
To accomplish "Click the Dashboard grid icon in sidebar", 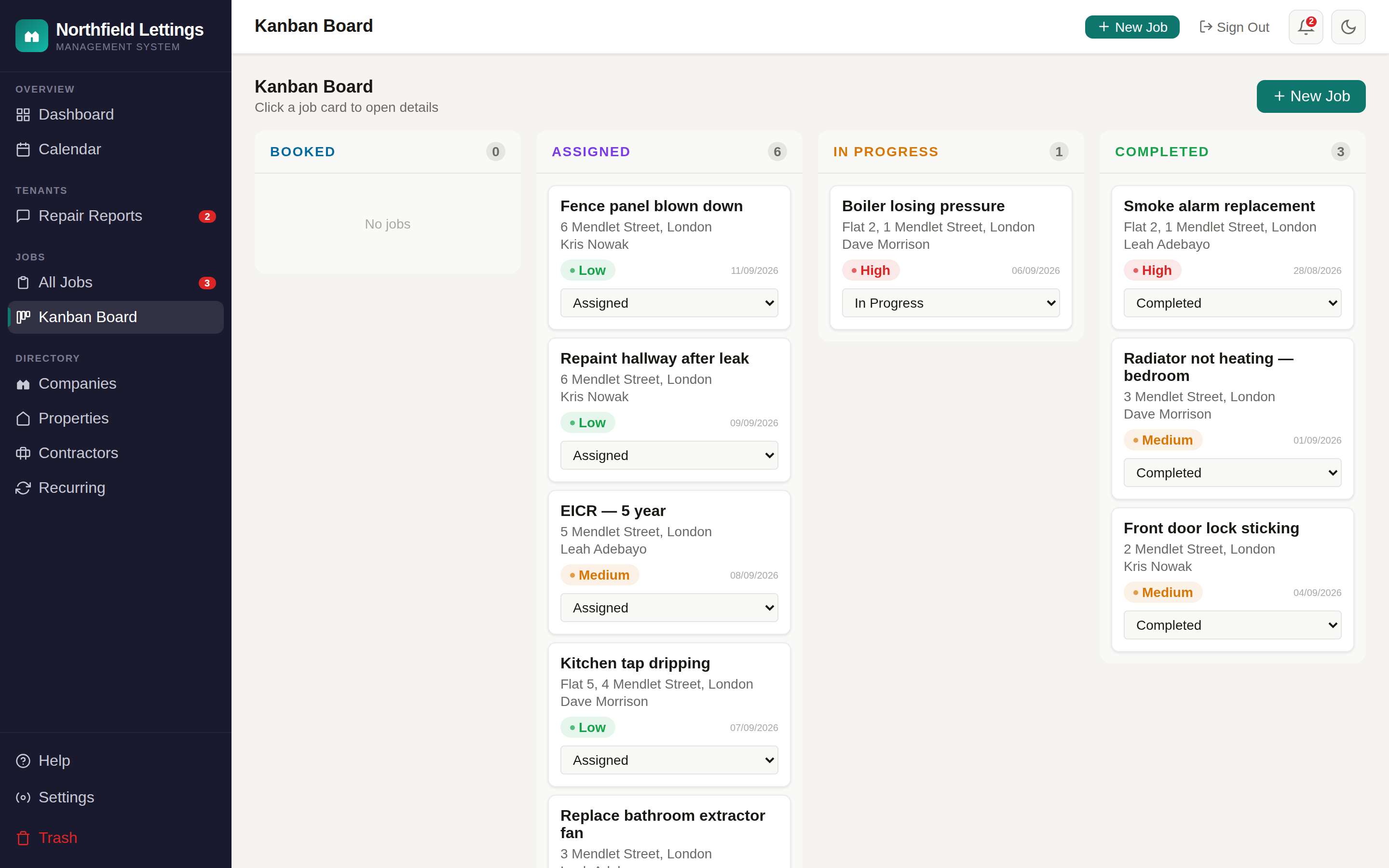I will point(23,115).
